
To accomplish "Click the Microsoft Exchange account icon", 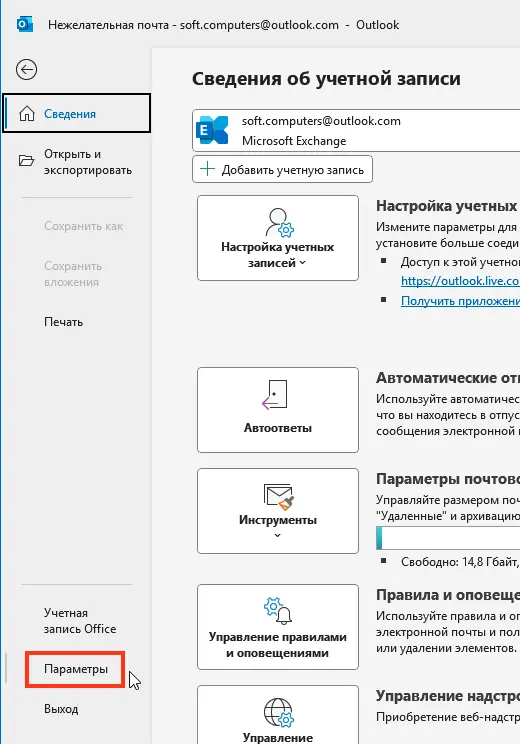I will click(212, 130).
